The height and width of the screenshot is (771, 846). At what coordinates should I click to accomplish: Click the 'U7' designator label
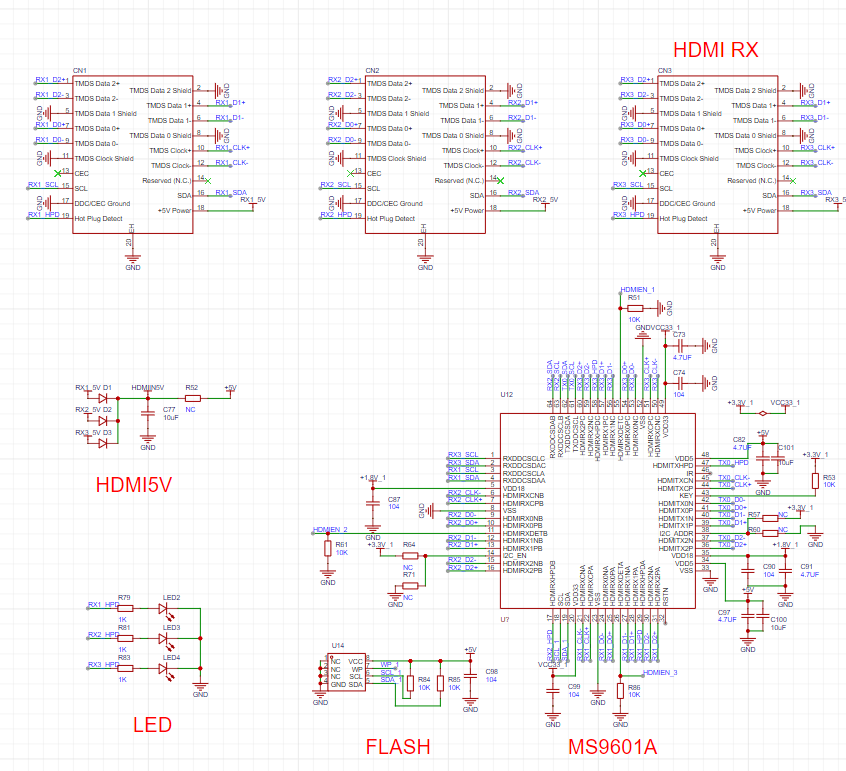pyautogui.click(x=504, y=619)
